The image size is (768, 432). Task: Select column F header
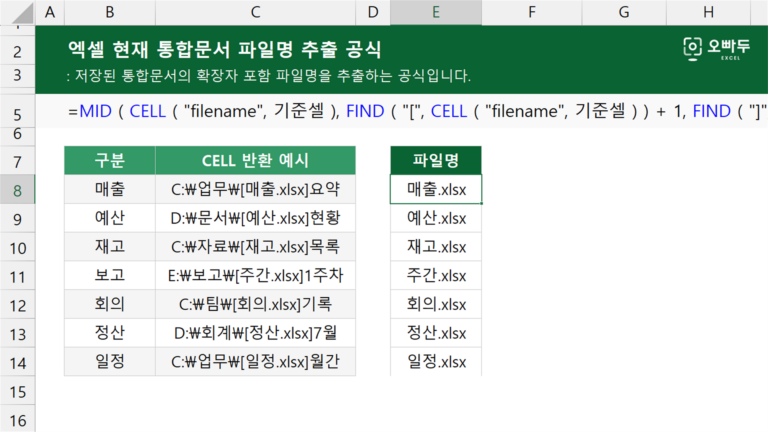[532, 12]
